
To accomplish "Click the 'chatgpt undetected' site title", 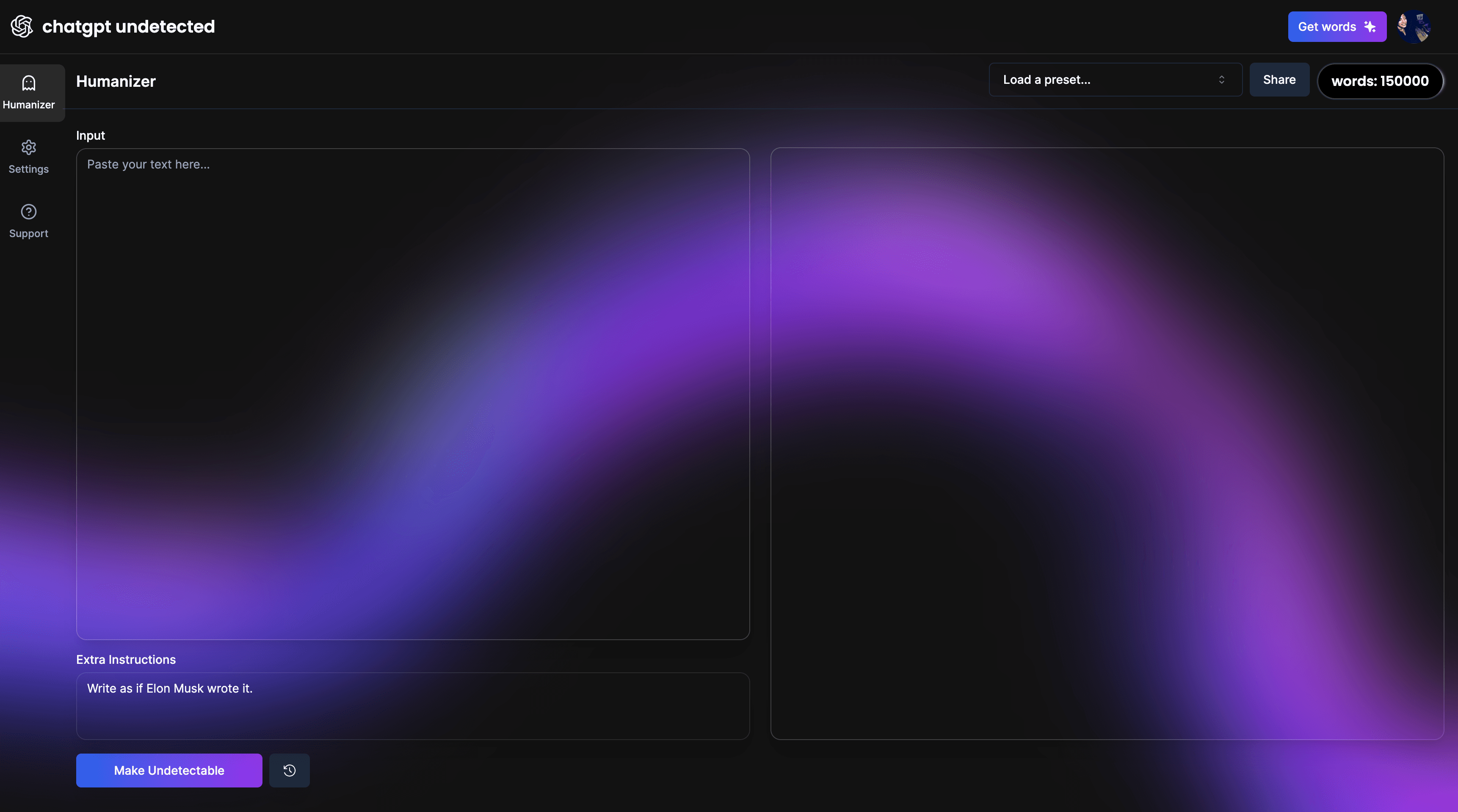I will [x=128, y=27].
